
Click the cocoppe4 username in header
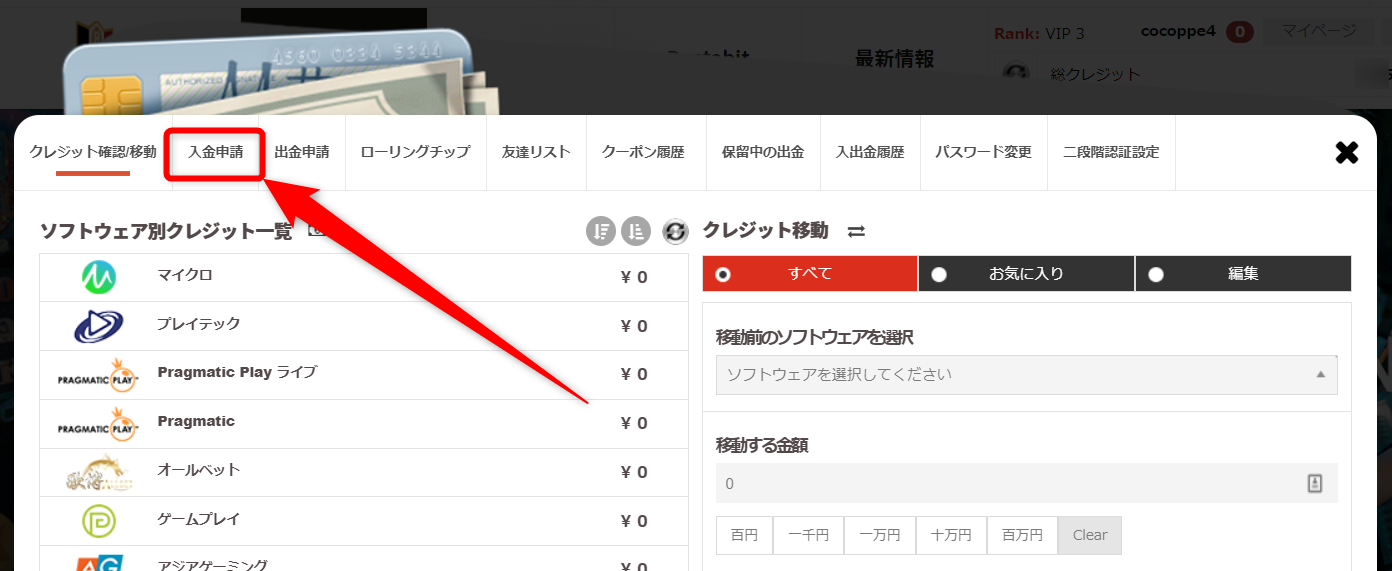(1178, 31)
